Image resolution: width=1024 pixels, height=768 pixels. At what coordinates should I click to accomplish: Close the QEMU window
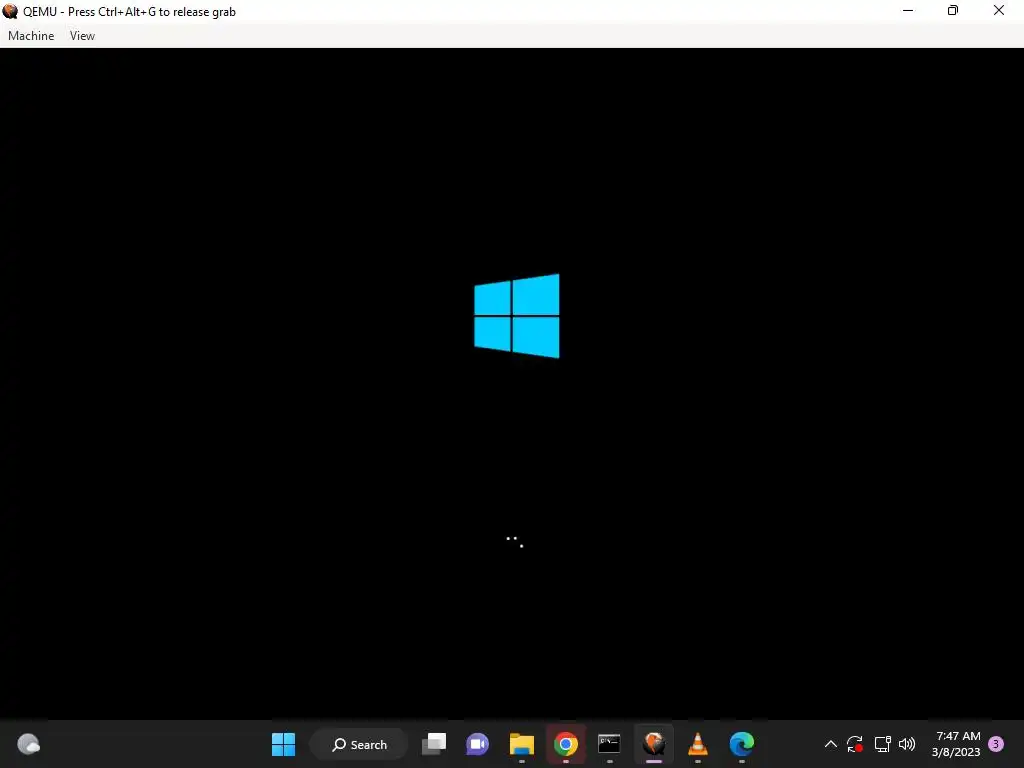pos(999,10)
